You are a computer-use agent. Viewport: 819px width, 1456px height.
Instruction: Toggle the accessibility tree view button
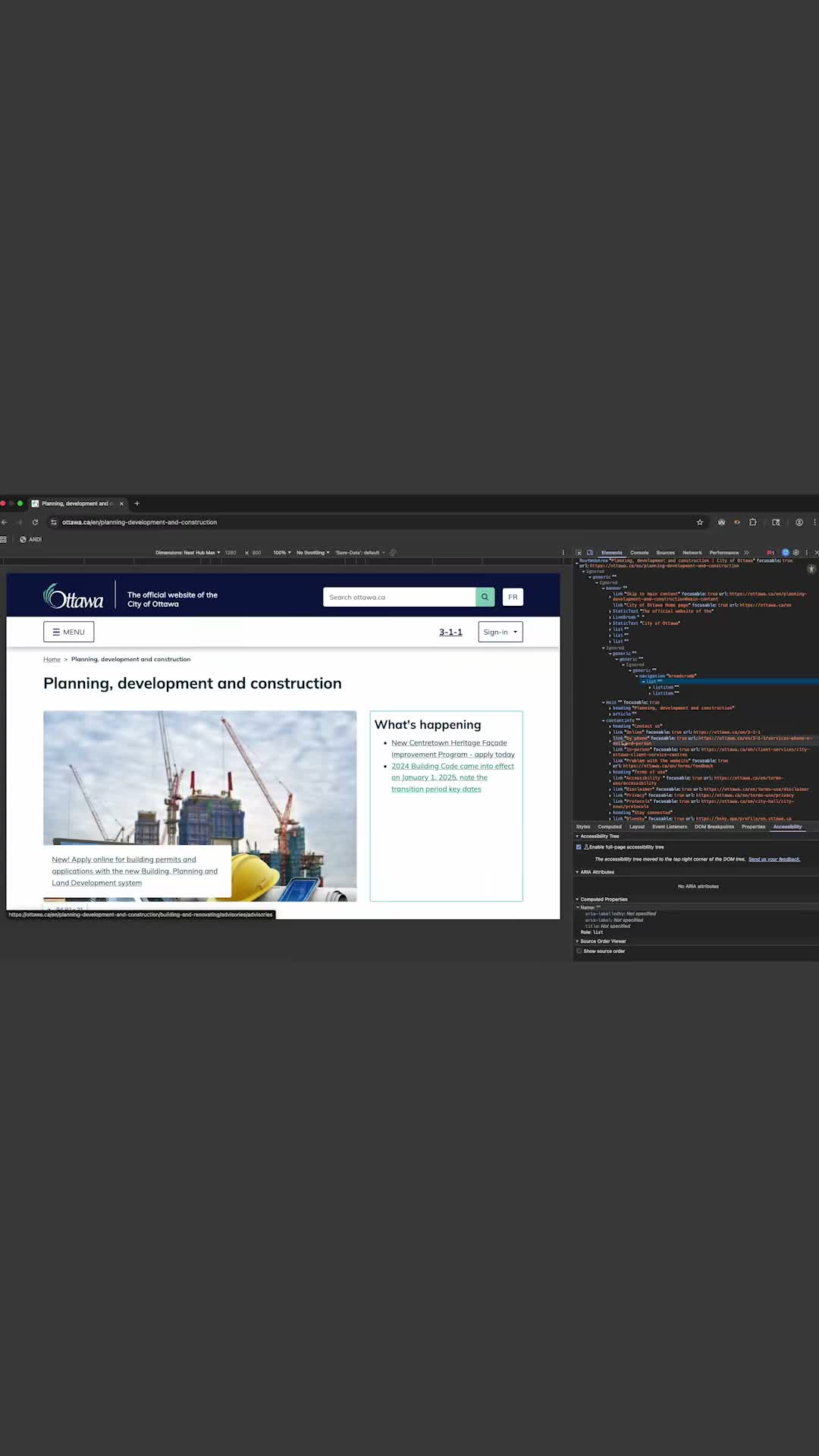[811, 569]
